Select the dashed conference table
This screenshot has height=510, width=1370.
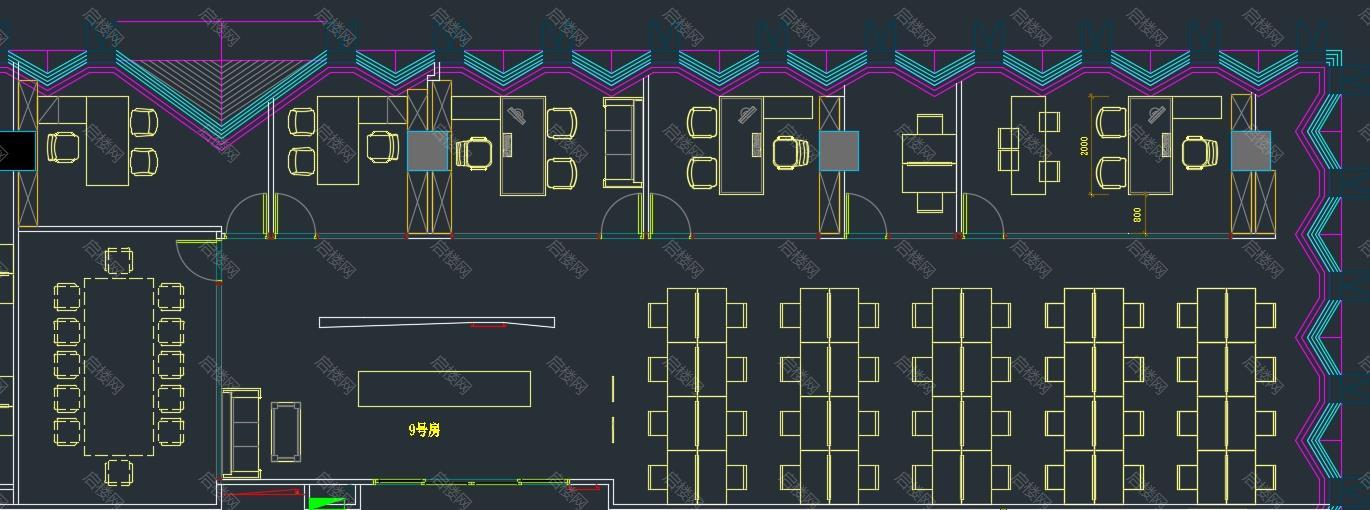click(119, 367)
